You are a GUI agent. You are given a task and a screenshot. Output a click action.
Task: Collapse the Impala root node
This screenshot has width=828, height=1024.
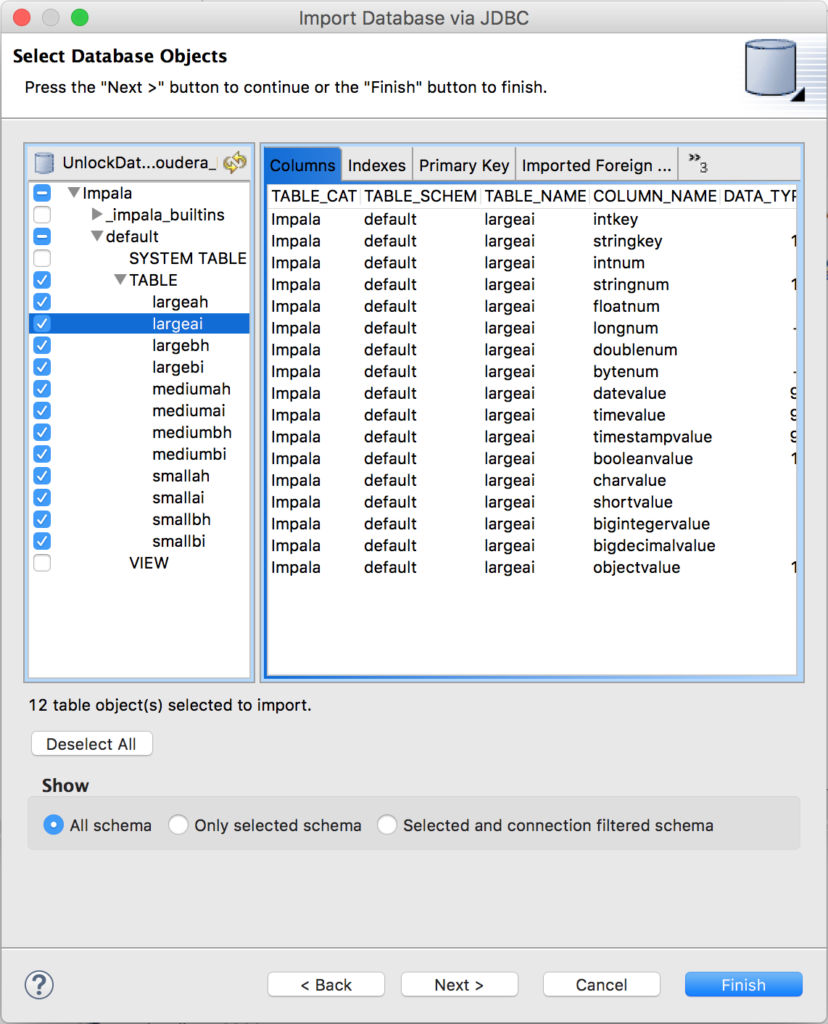click(x=74, y=193)
